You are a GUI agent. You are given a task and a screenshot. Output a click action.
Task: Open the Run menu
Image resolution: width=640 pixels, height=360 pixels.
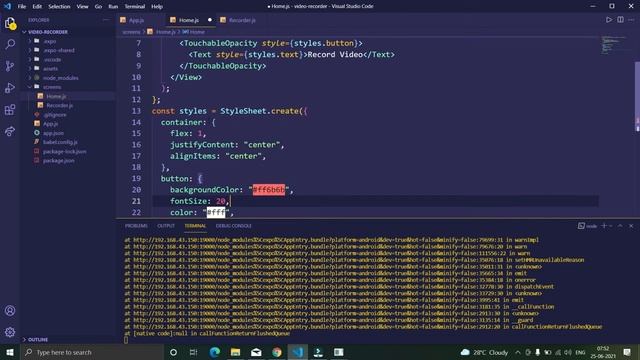tap(113, 6)
